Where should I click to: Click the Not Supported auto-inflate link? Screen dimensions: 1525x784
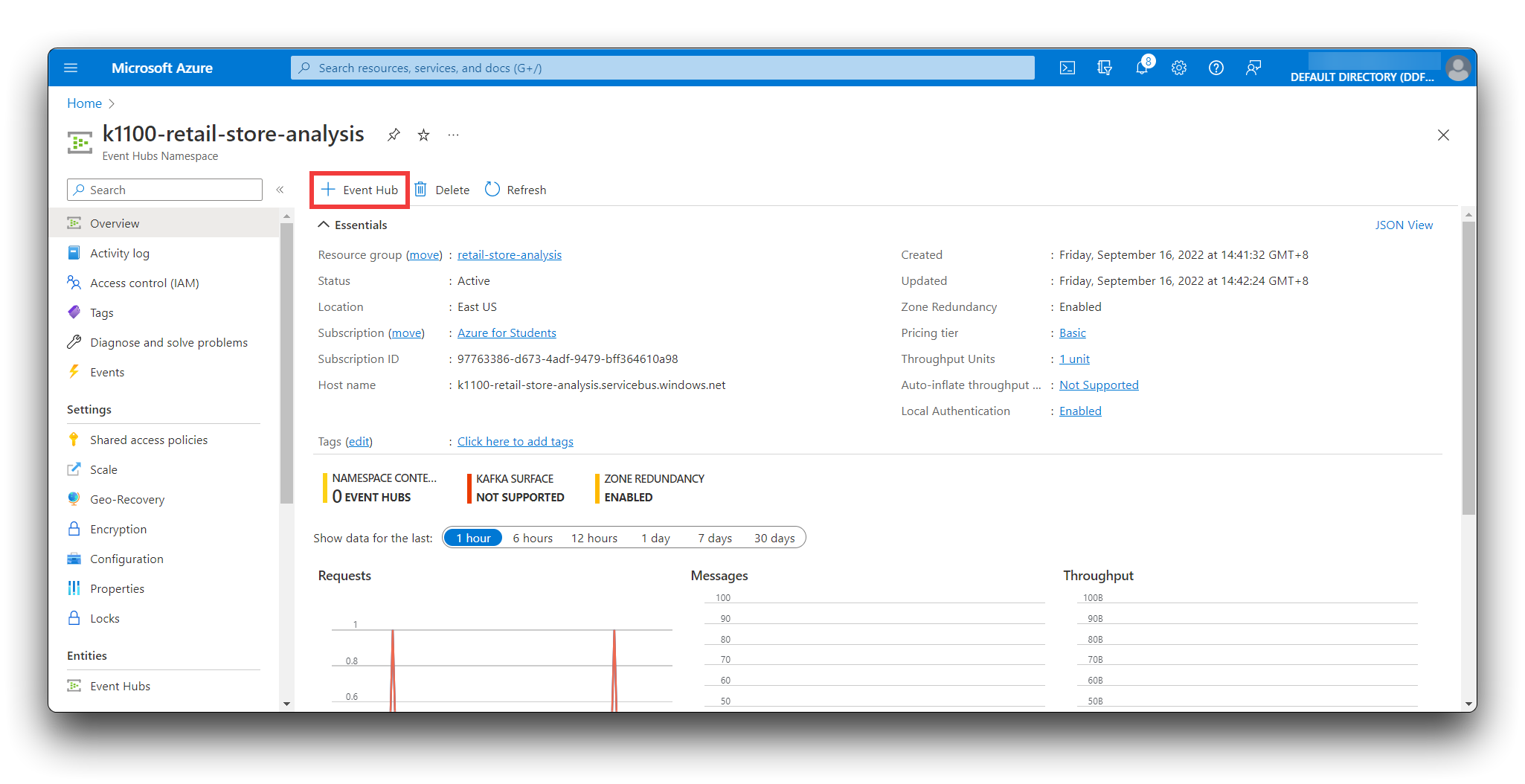(x=1099, y=385)
